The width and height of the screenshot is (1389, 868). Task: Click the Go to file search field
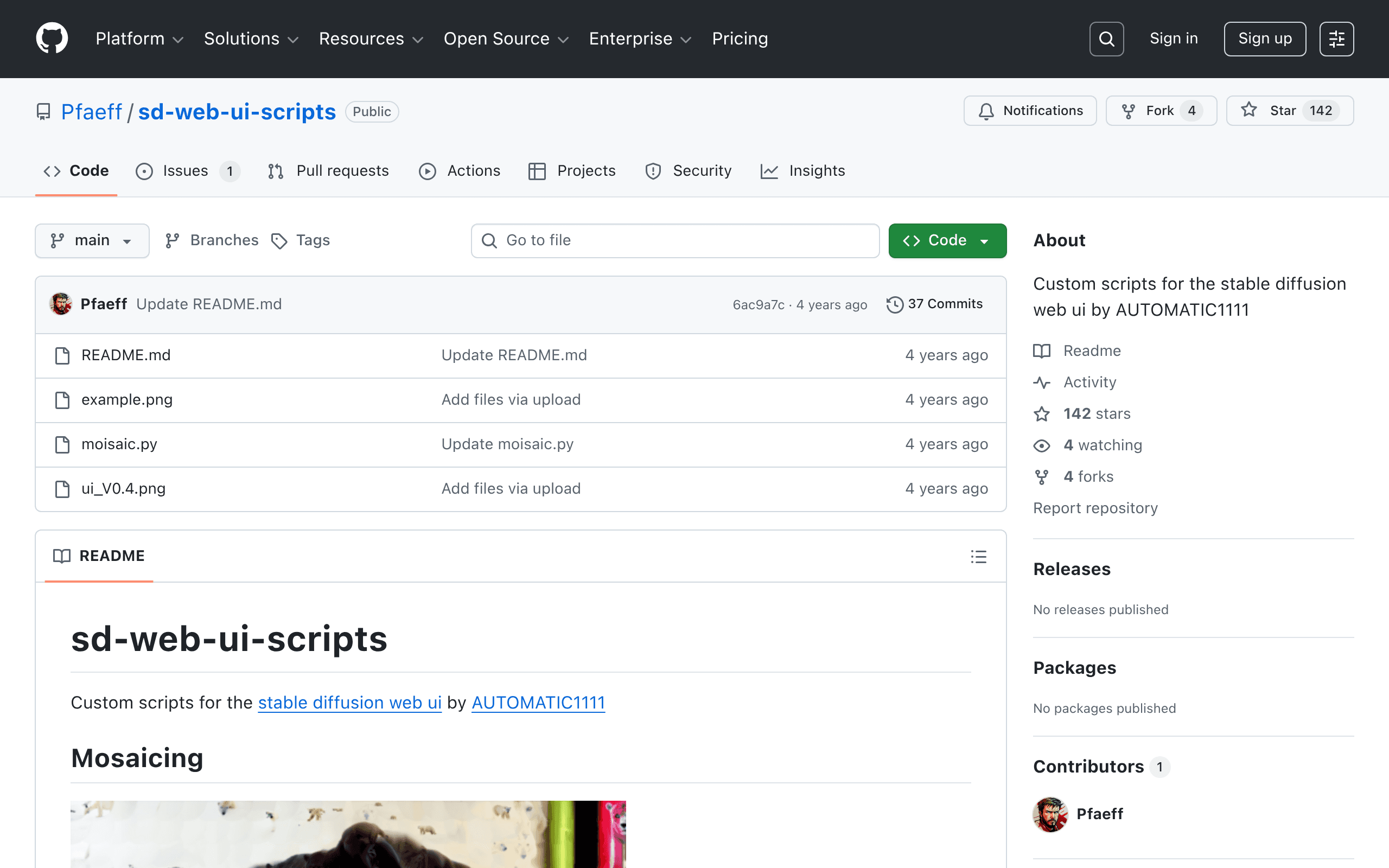click(675, 240)
